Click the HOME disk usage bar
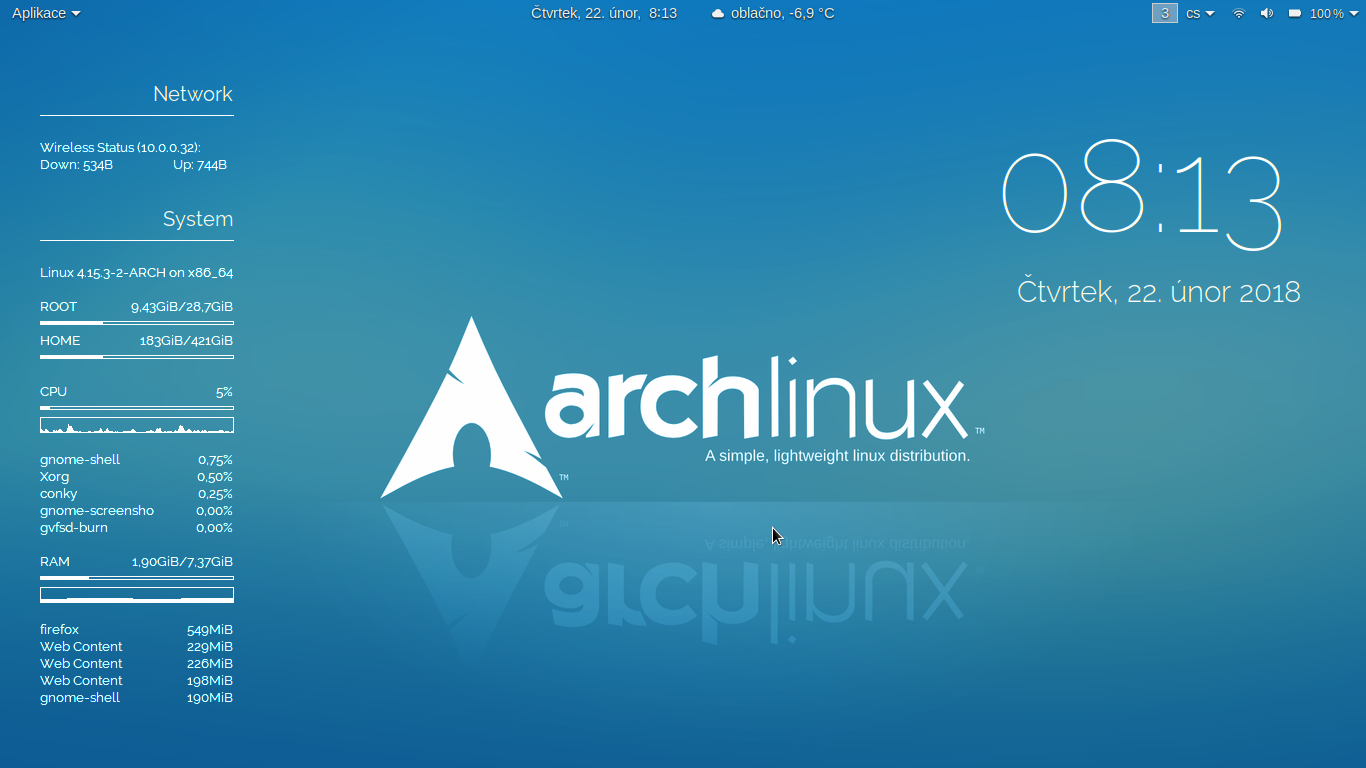This screenshot has width=1366, height=768. click(137, 357)
